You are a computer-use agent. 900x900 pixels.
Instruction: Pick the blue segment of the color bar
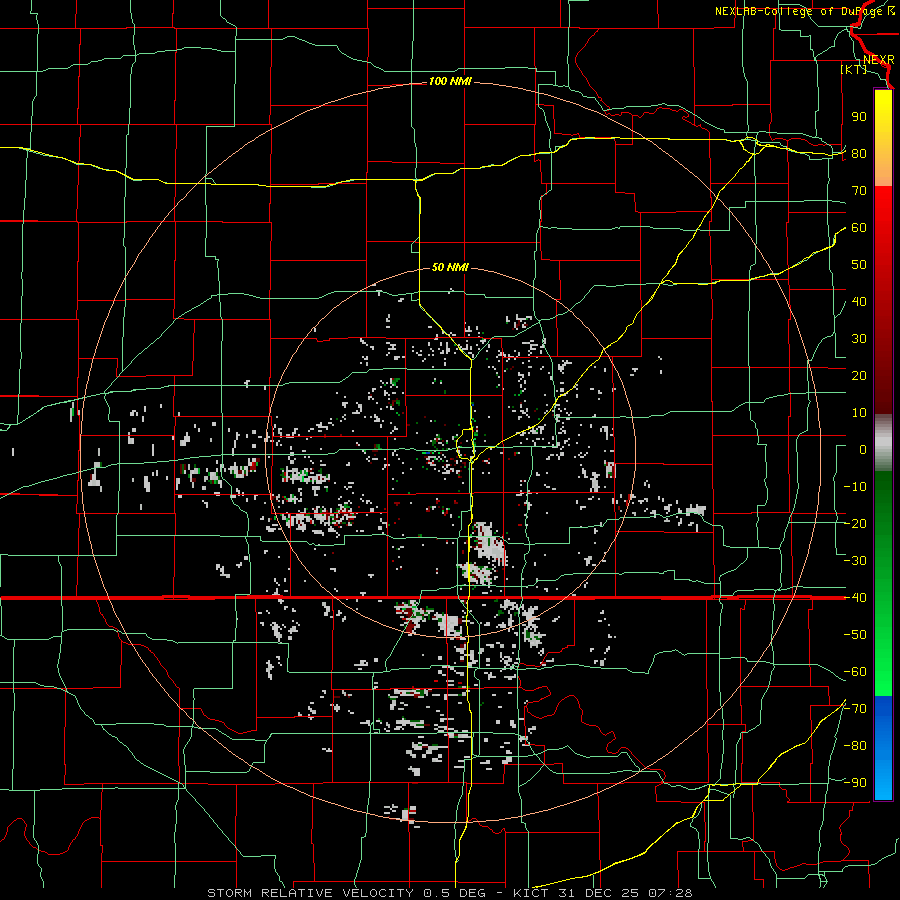click(x=883, y=747)
